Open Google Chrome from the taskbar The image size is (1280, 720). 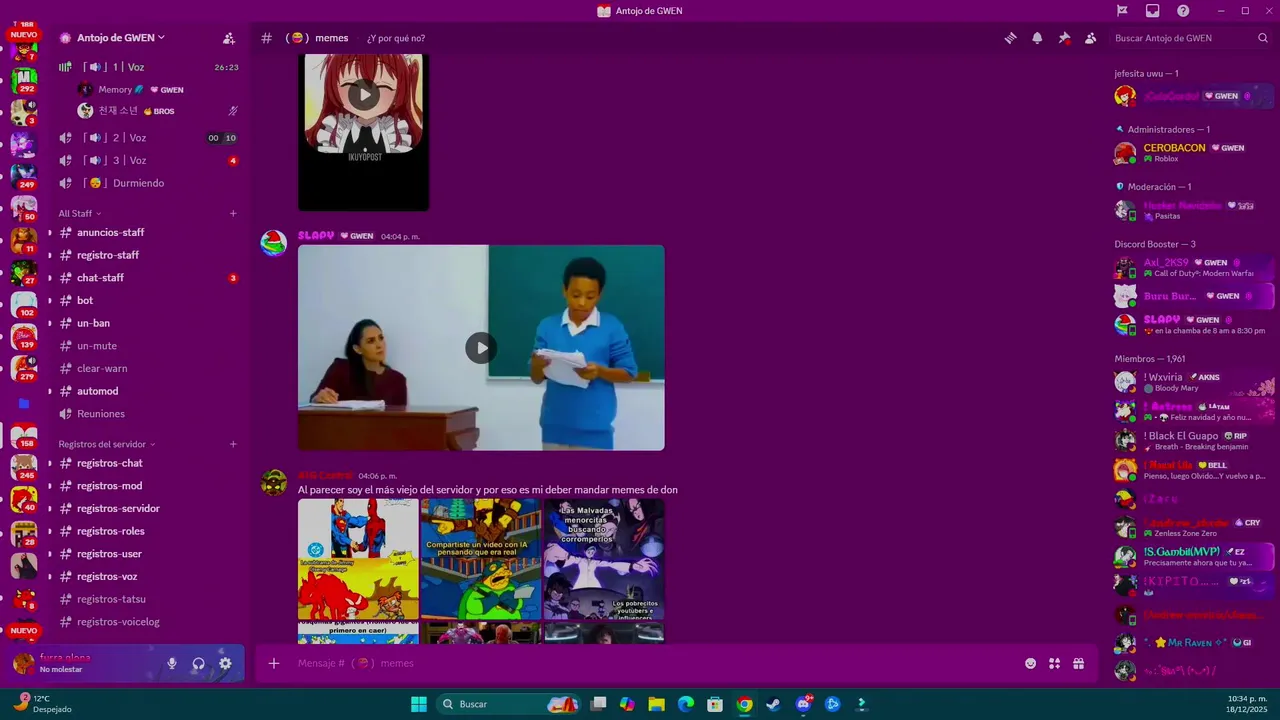pyautogui.click(x=744, y=704)
